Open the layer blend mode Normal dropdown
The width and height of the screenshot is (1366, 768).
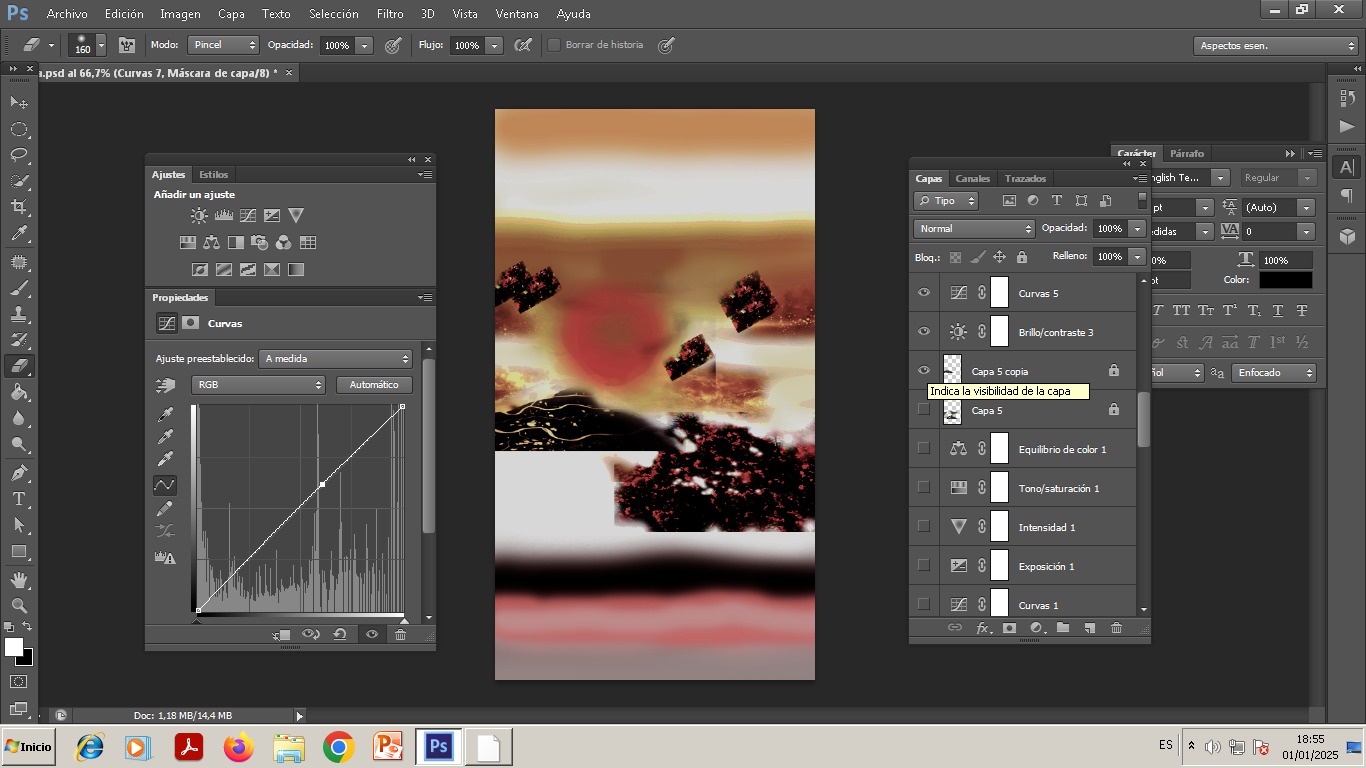[x=974, y=229]
